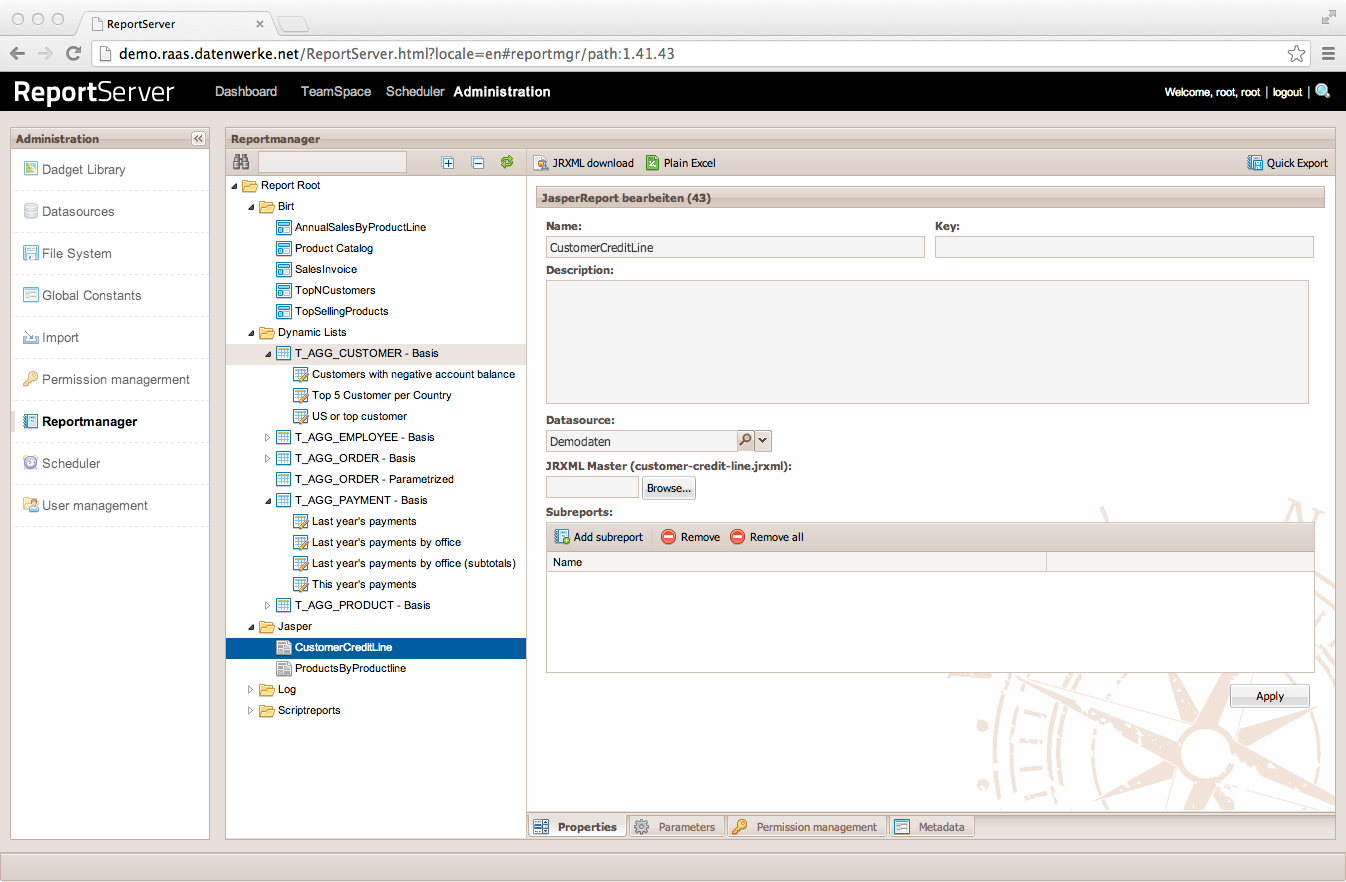Expand T_AGG_ORDER - Basis node arrow

pyautogui.click(x=268, y=458)
